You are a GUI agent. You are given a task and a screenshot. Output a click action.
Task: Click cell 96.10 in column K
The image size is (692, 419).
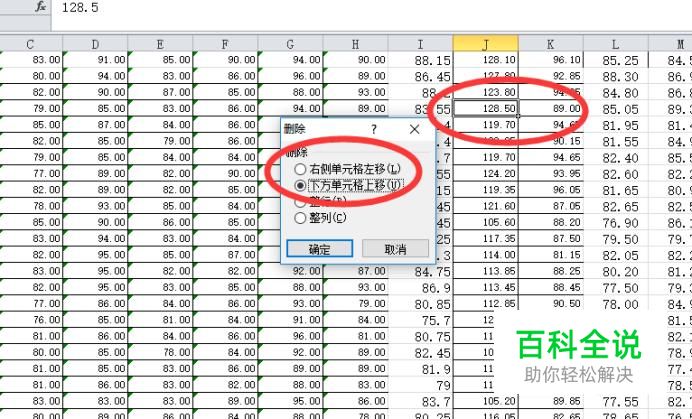[551, 60]
